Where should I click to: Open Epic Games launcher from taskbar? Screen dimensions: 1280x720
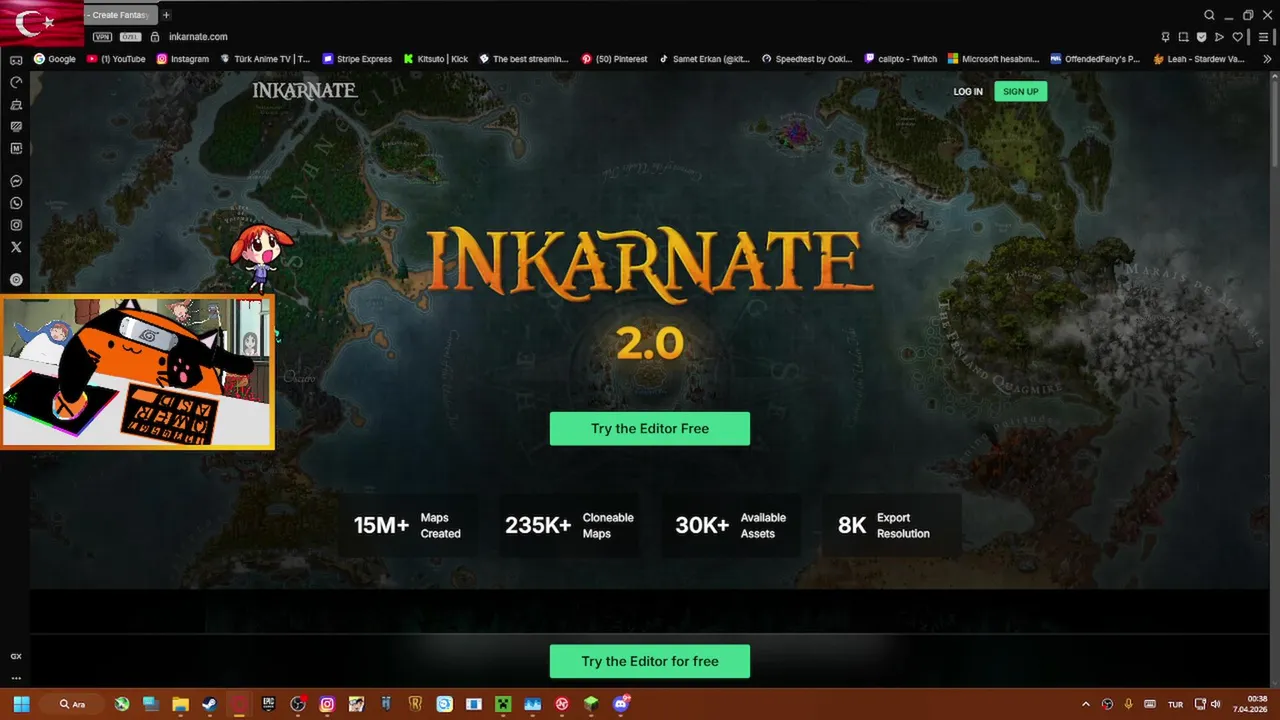pos(268,704)
